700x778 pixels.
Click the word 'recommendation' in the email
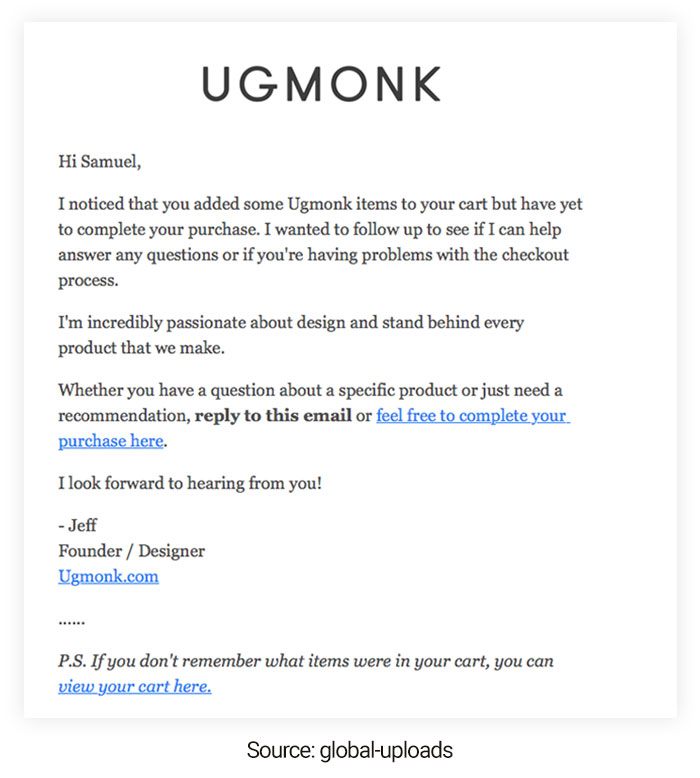tap(122, 415)
